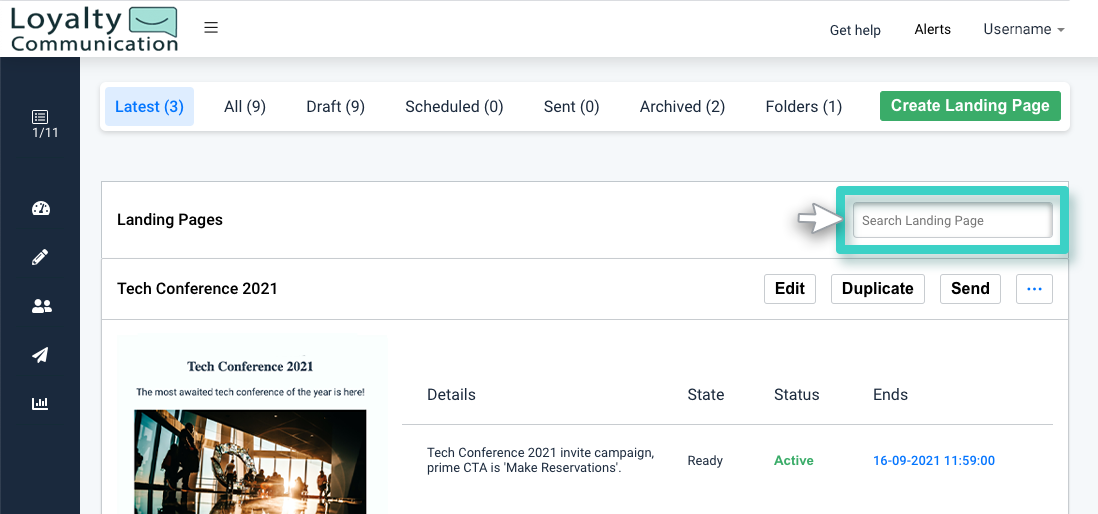Click the State column header

pos(705,395)
